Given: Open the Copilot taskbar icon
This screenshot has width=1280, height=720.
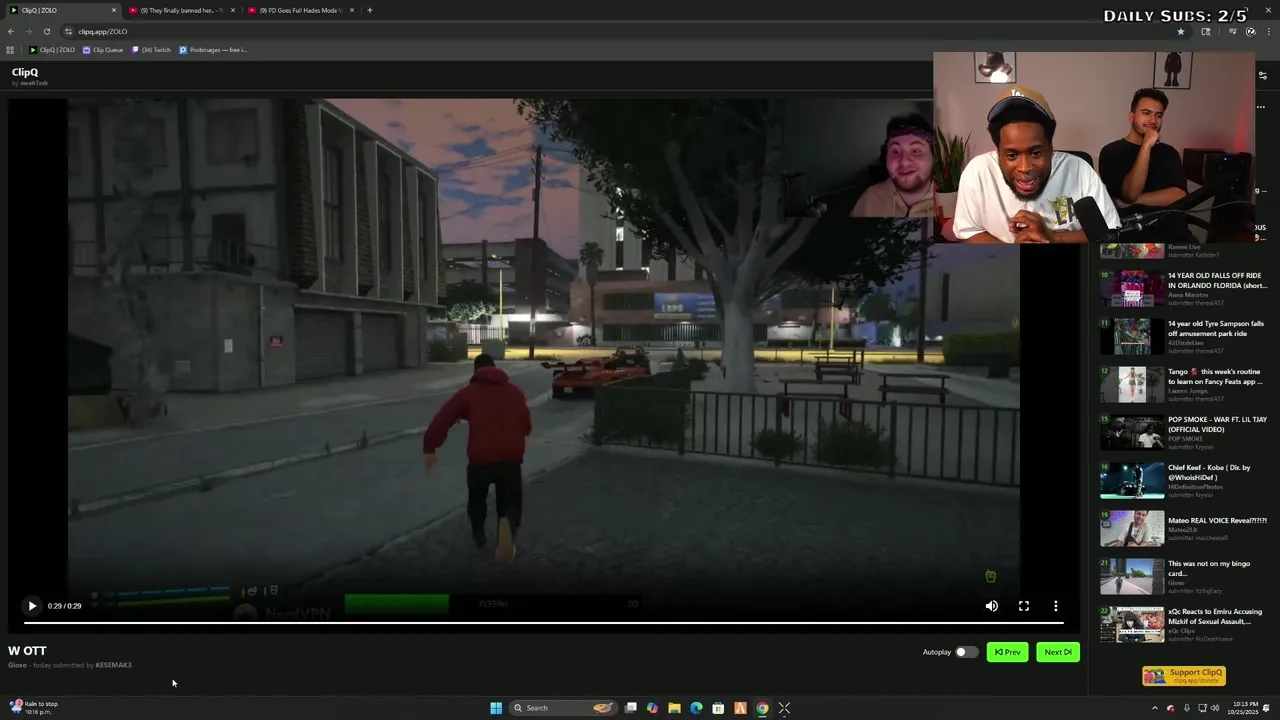Looking at the screenshot, I should click(652, 708).
